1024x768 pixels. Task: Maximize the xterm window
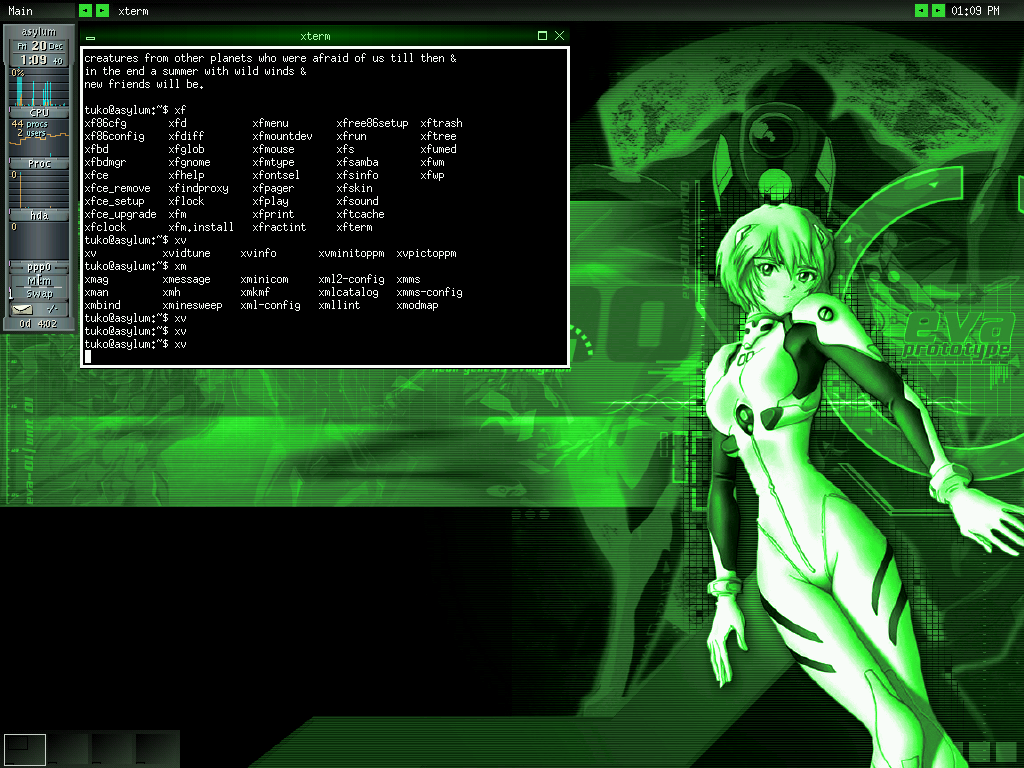click(542, 36)
